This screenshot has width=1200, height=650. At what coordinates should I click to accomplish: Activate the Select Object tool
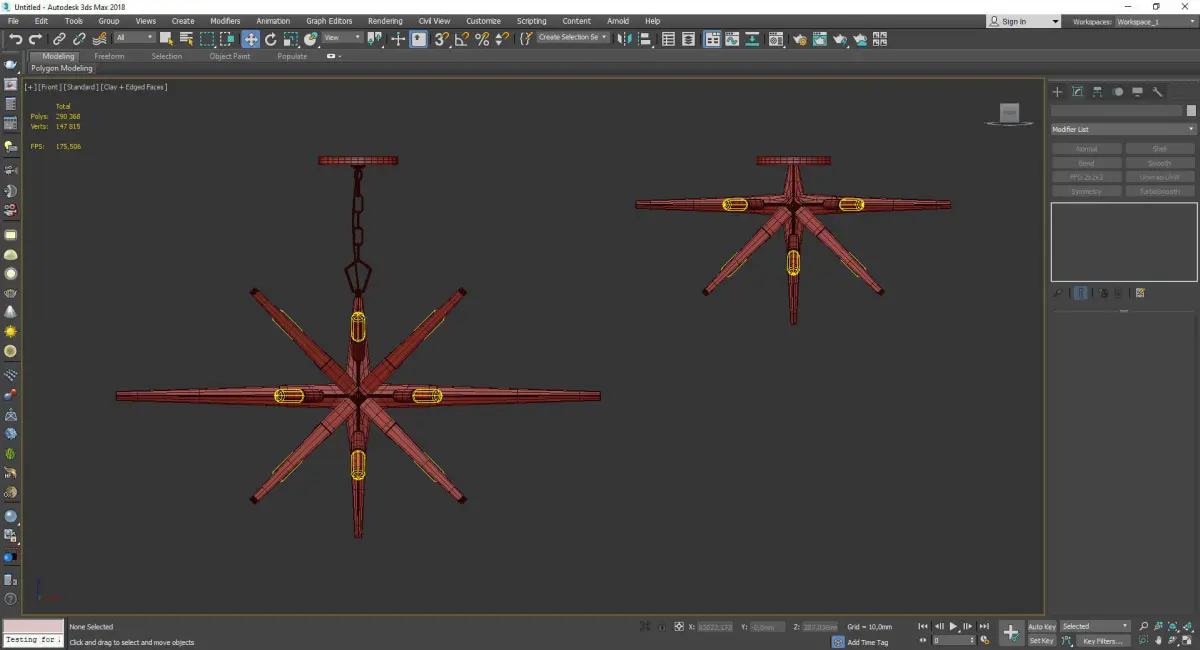tap(166, 39)
